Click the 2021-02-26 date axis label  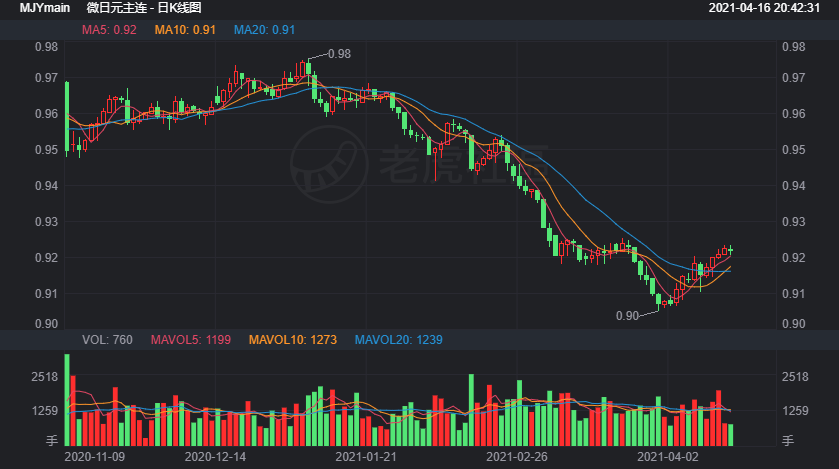point(517,457)
